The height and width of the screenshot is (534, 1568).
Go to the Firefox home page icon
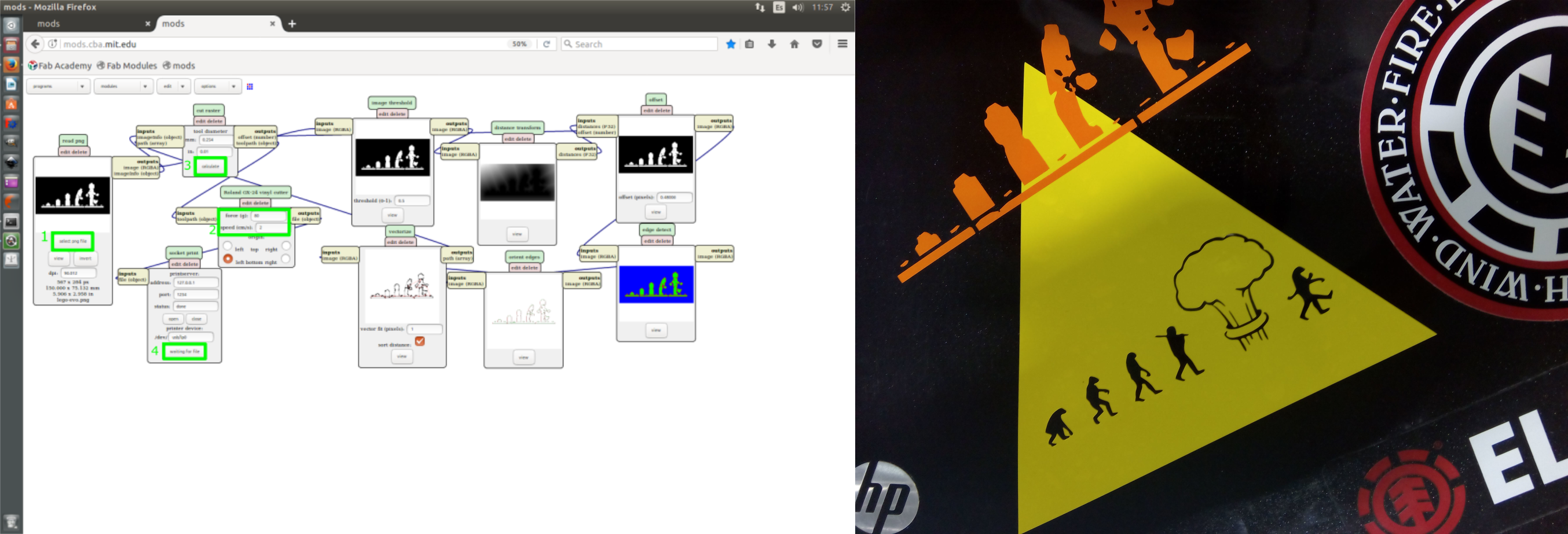click(x=794, y=44)
